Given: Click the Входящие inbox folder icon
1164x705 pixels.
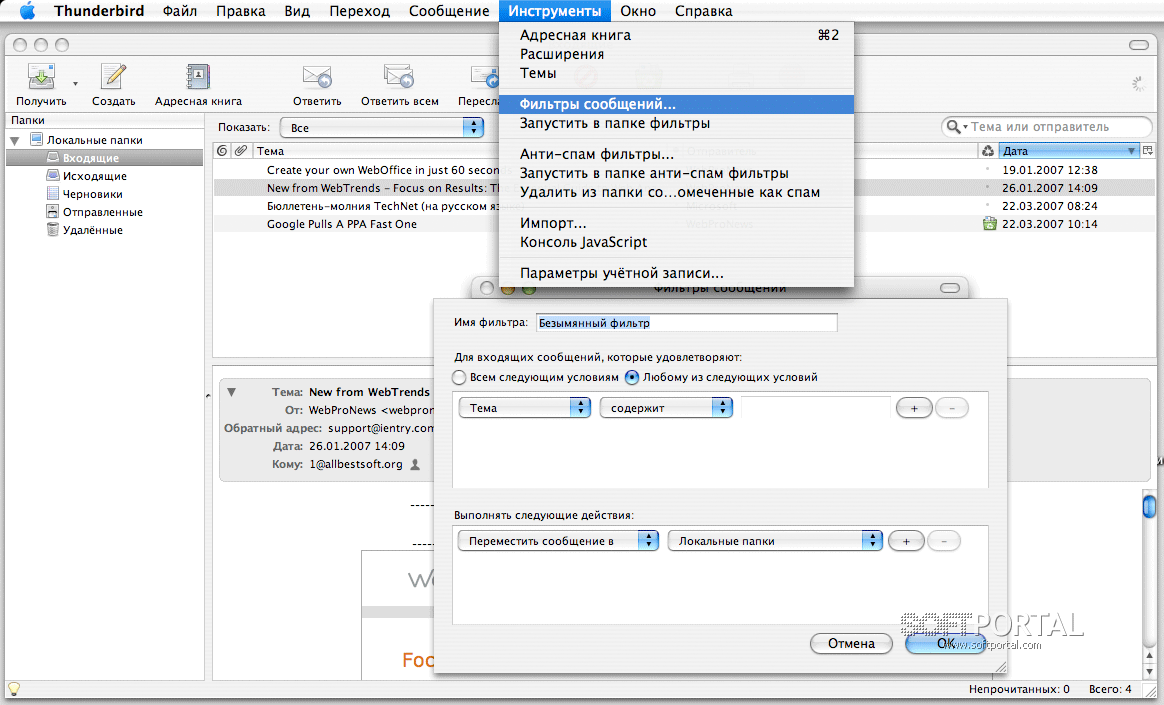Looking at the screenshot, I should point(53,157).
